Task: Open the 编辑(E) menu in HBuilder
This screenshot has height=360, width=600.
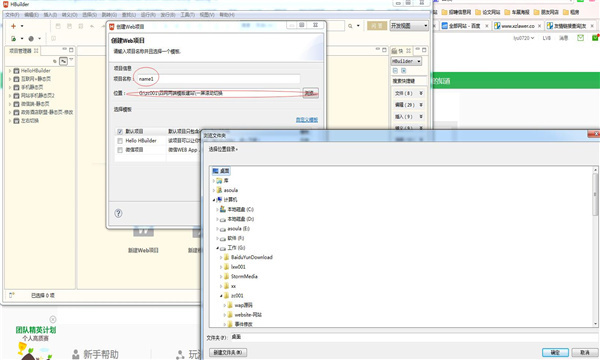Action: pyautogui.click(x=31, y=15)
